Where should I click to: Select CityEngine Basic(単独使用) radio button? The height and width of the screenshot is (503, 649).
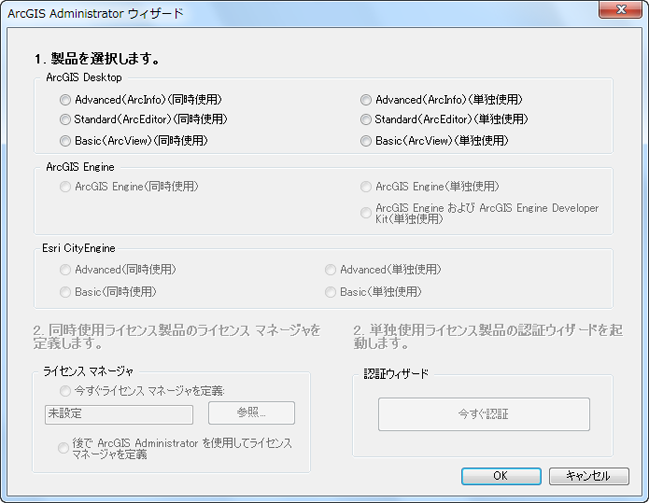pos(330,292)
